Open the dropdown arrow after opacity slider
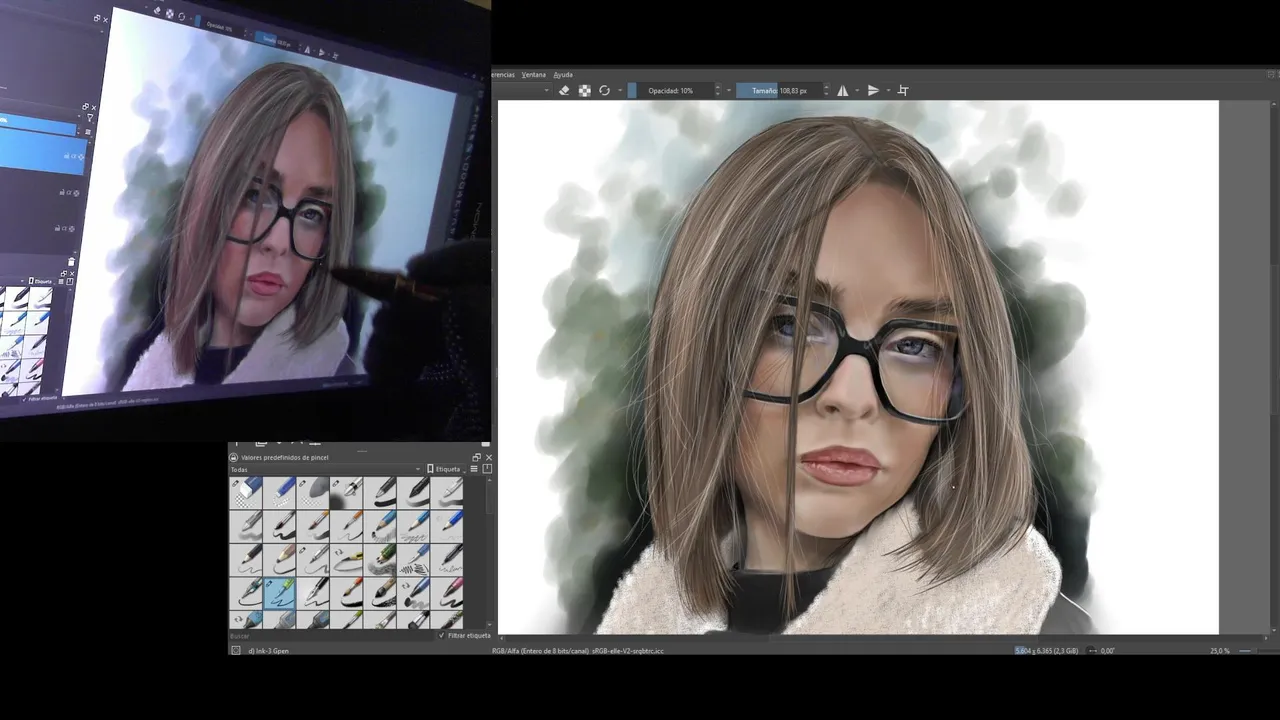Image resolution: width=1280 pixels, height=720 pixels. pyautogui.click(x=731, y=90)
